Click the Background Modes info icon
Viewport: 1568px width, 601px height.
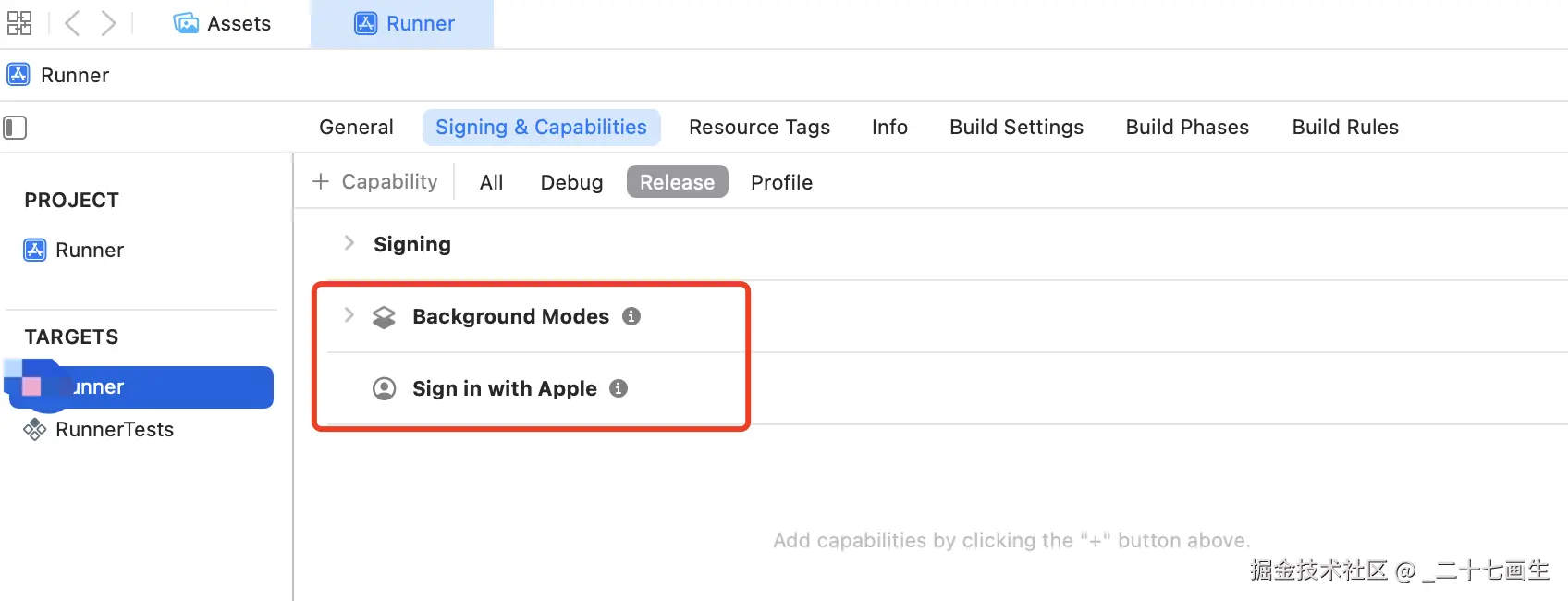tap(631, 316)
